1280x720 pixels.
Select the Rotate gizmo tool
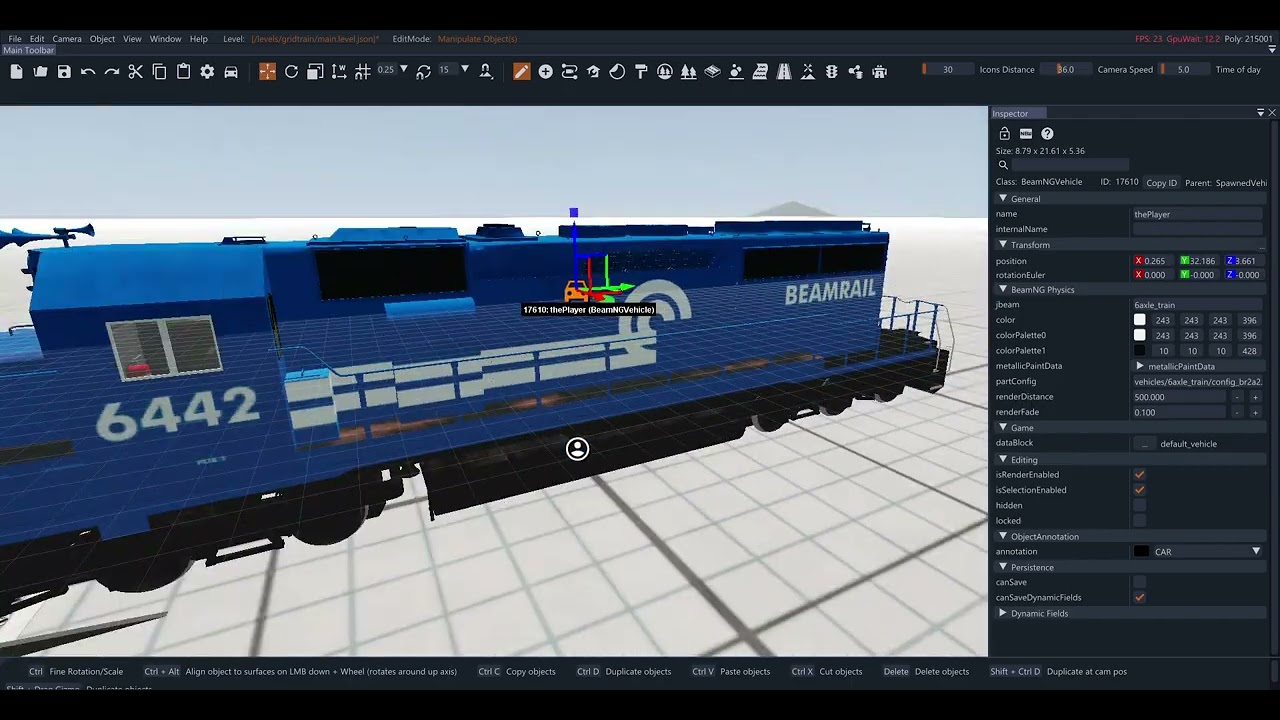(x=291, y=71)
